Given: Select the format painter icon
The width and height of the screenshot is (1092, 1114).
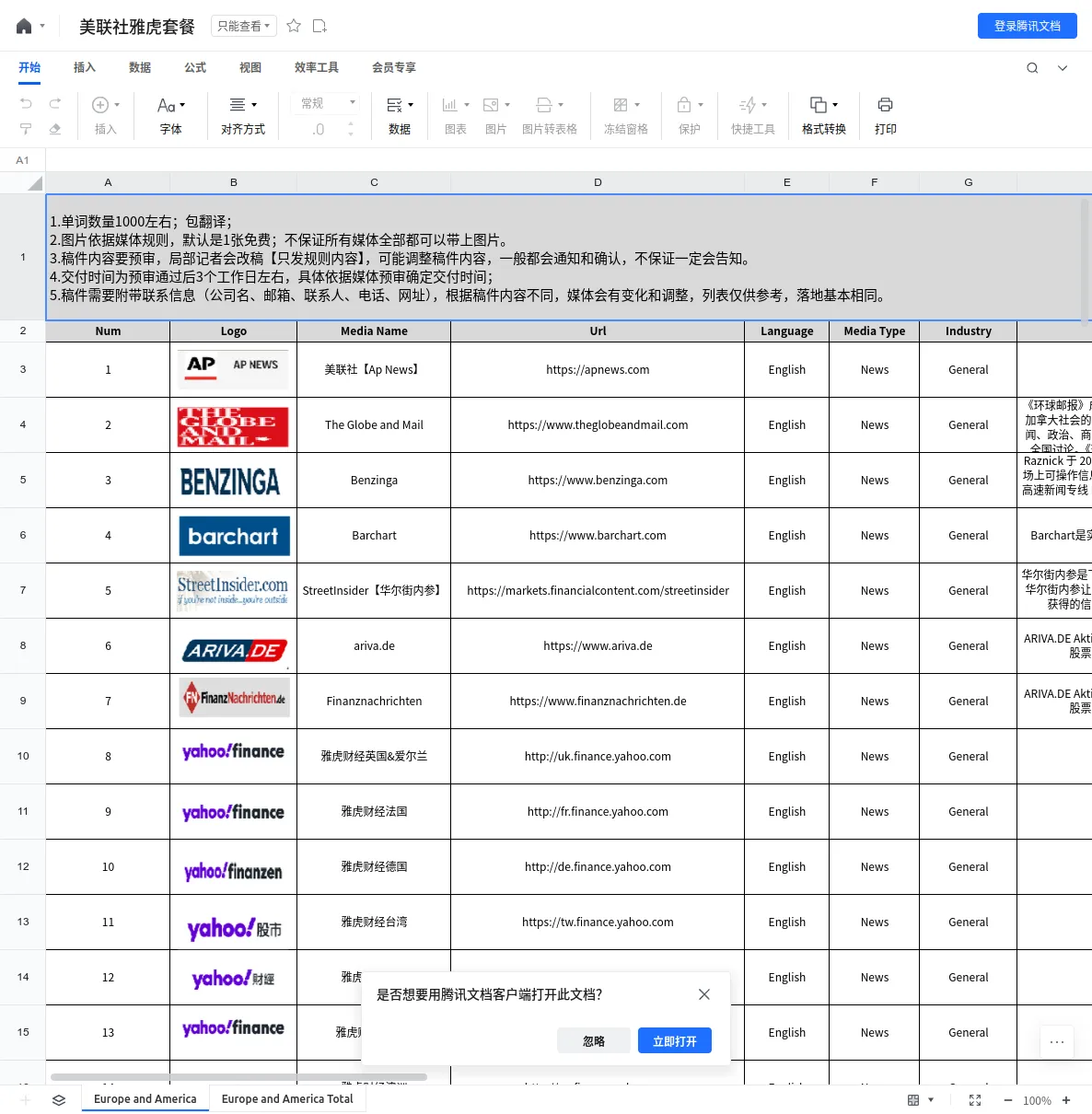Looking at the screenshot, I should (26, 129).
